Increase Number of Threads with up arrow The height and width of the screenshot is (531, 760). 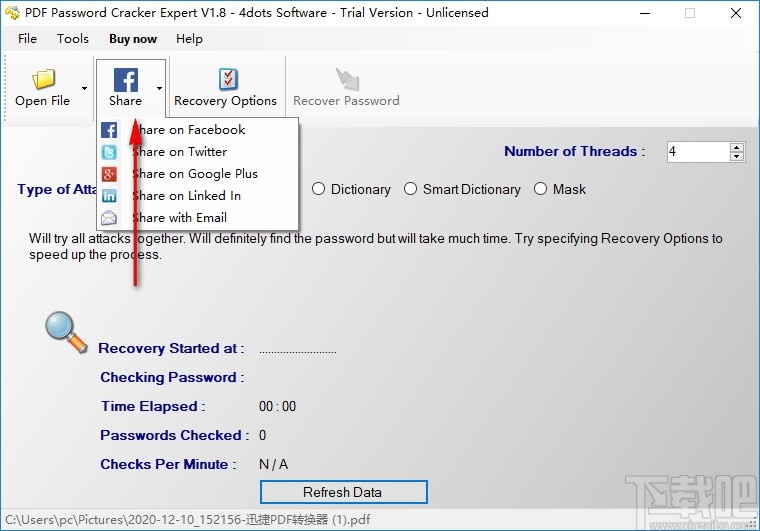click(737, 147)
